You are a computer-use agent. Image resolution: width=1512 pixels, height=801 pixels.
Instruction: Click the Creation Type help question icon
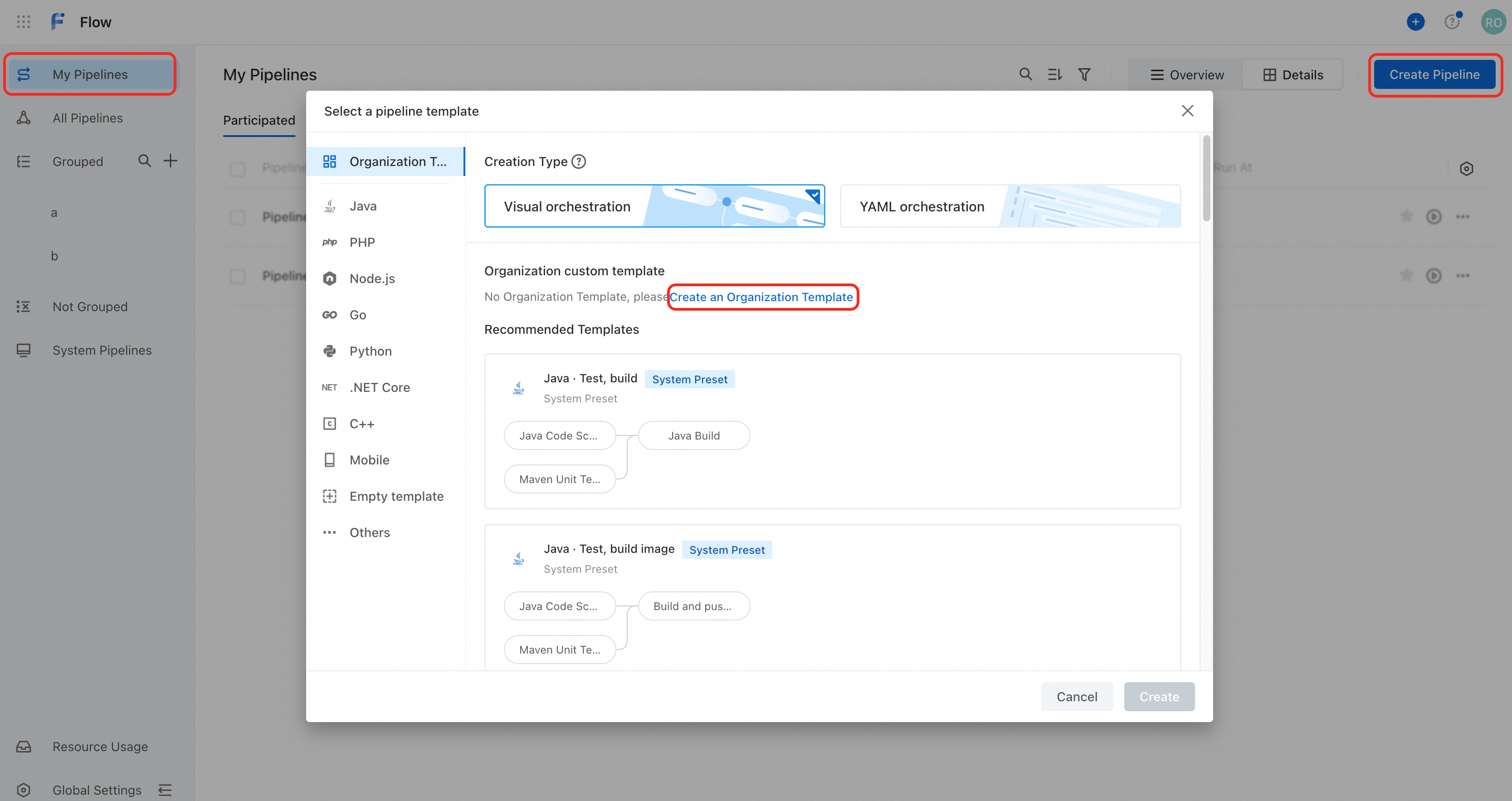[x=579, y=161]
